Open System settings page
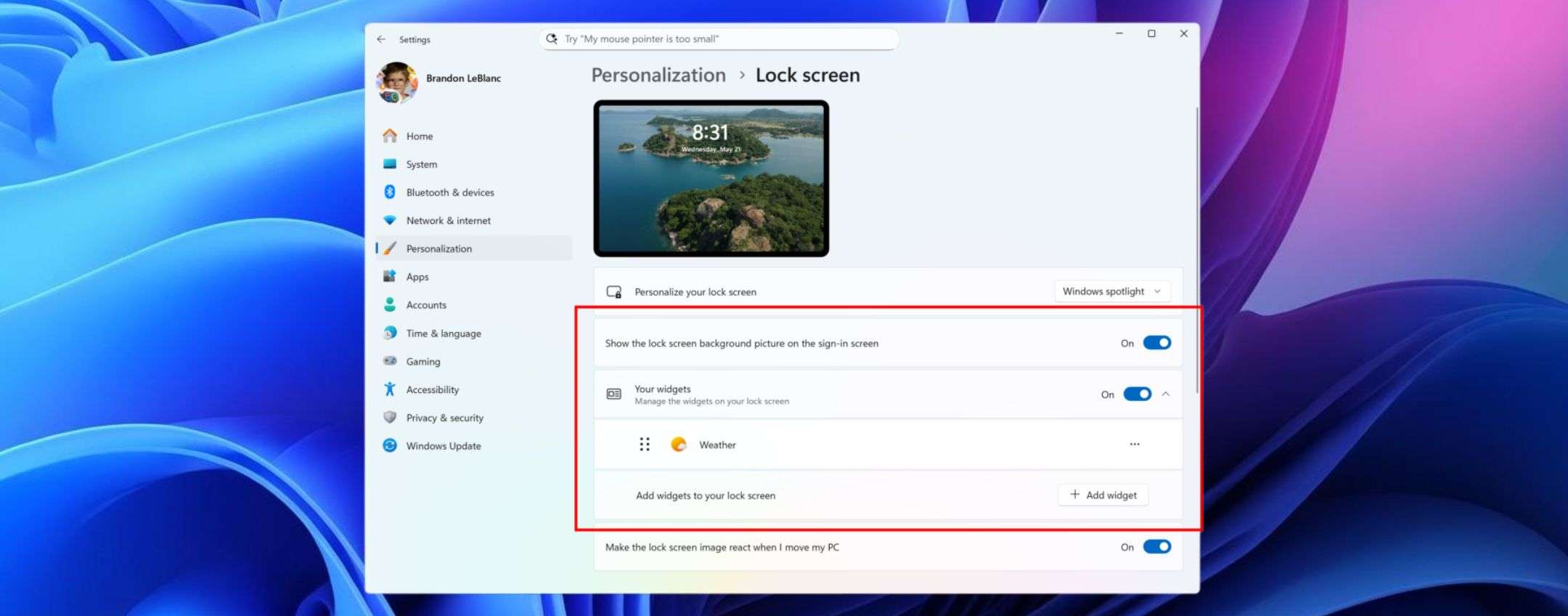The image size is (1568, 616). pos(475,164)
